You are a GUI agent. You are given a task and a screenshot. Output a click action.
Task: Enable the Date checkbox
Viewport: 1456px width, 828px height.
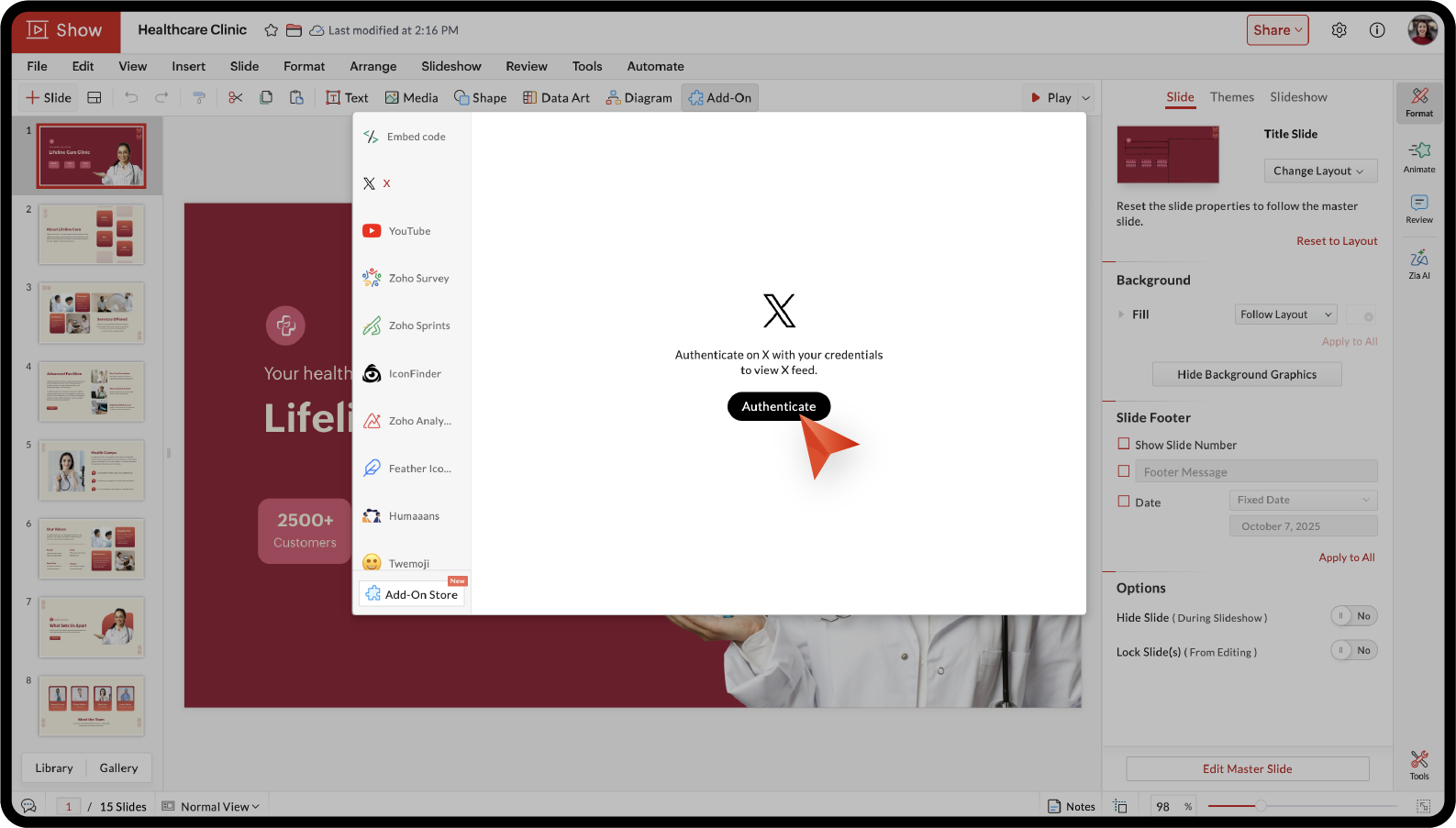point(1124,502)
